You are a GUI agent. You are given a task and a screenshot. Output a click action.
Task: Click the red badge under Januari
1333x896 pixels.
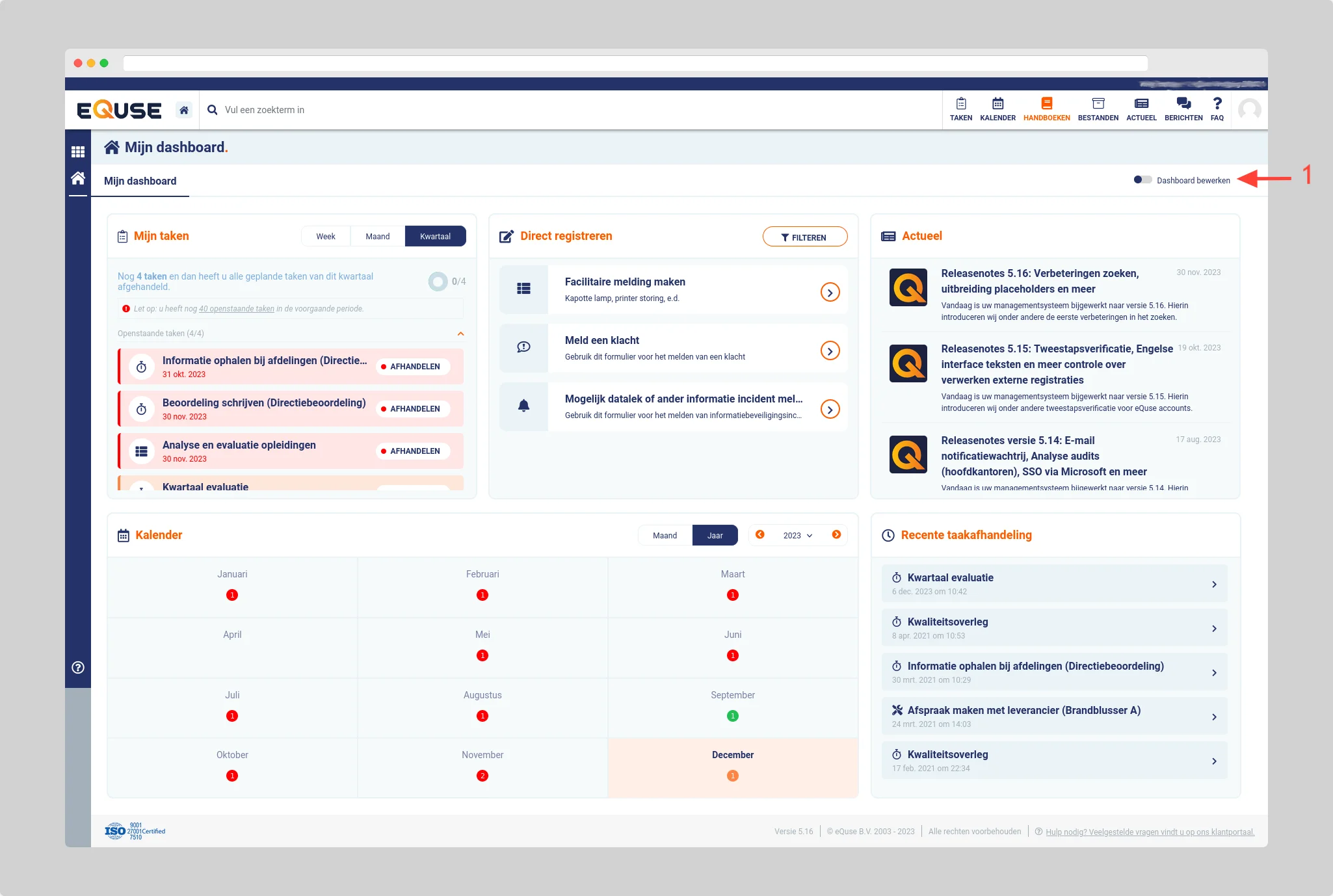point(232,595)
